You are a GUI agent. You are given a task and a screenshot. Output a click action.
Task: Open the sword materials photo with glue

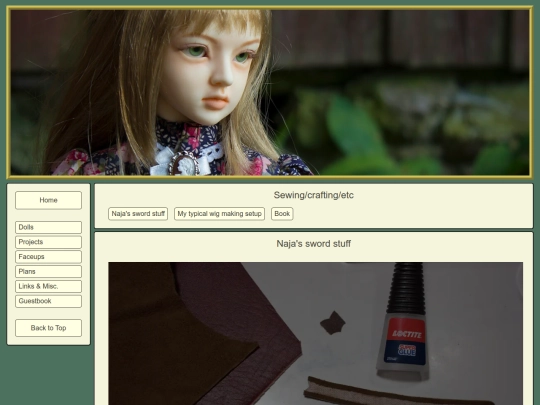pyautogui.click(x=315, y=333)
